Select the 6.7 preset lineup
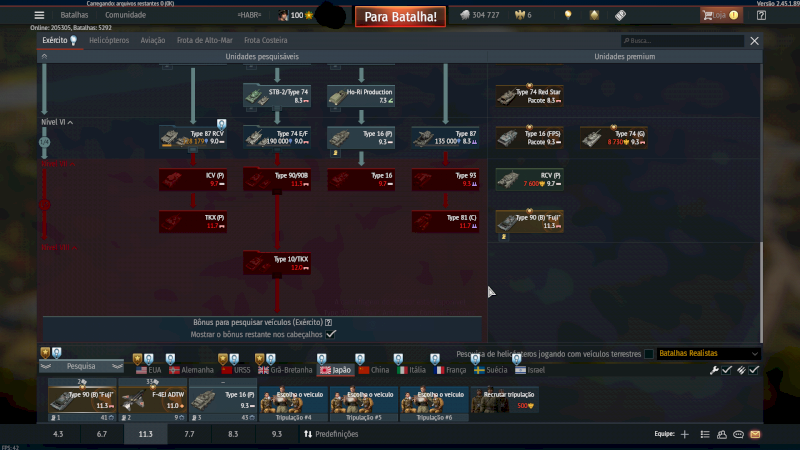The height and width of the screenshot is (450, 800). tap(102, 434)
